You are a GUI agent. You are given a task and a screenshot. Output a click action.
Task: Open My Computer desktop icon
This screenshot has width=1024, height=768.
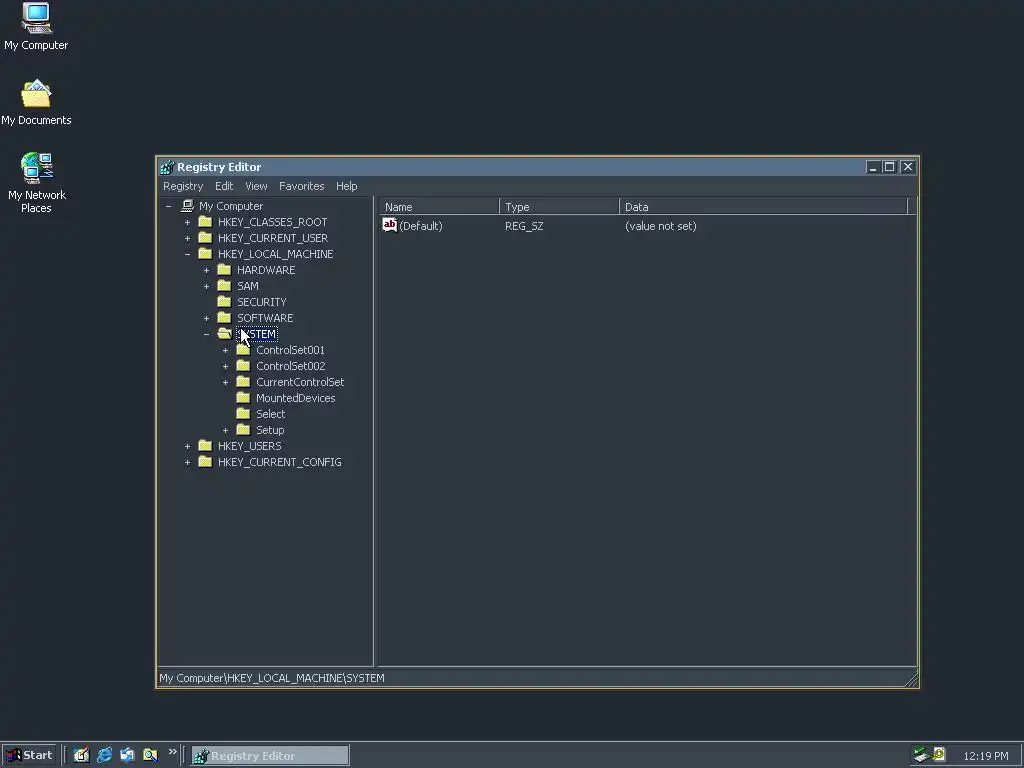point(36,27)
